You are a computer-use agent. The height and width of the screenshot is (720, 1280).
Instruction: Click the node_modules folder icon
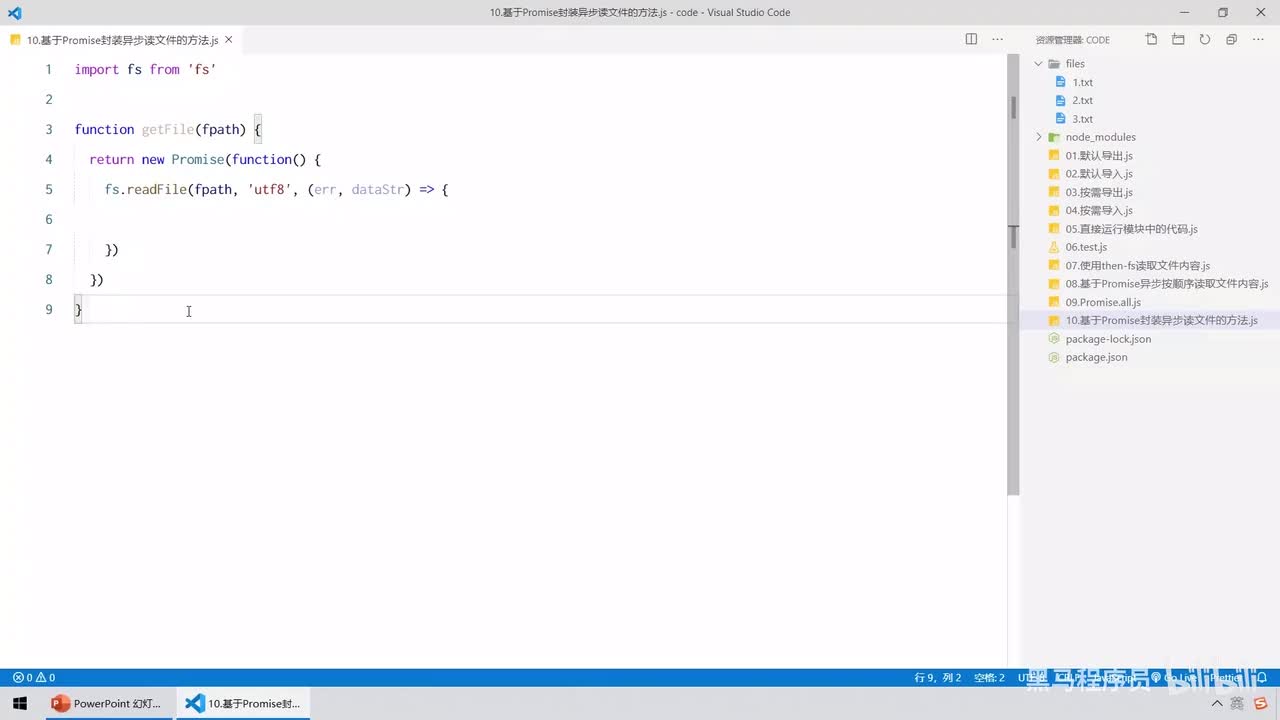coord(1054,137)
